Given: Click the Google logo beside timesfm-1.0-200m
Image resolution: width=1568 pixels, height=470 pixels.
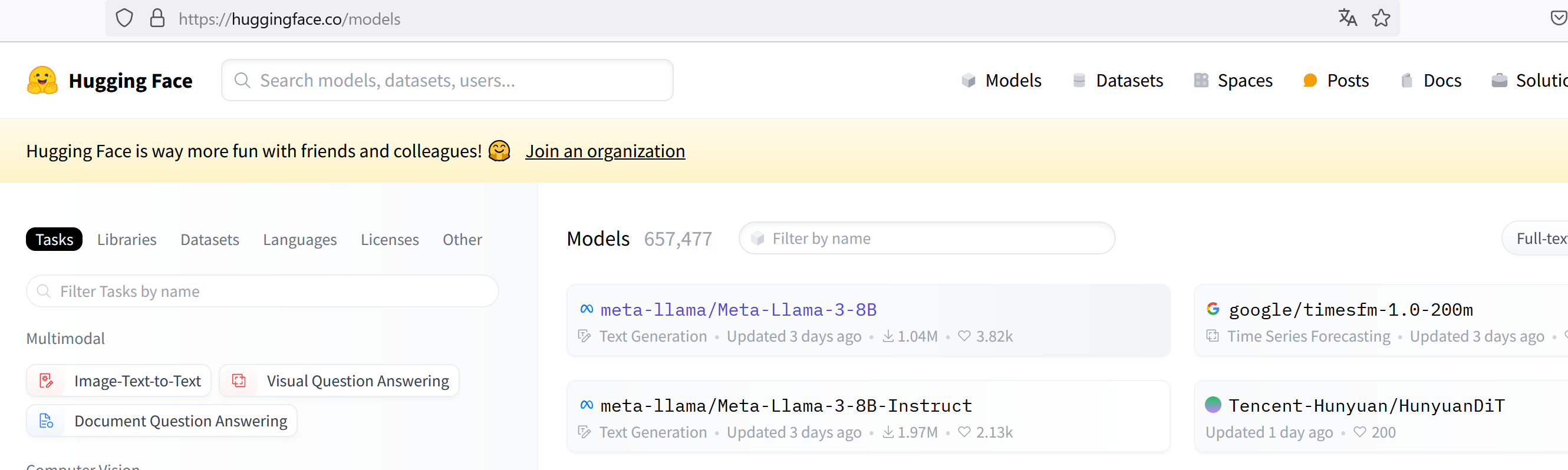Looking at the screenshot, I should 1213,309.
